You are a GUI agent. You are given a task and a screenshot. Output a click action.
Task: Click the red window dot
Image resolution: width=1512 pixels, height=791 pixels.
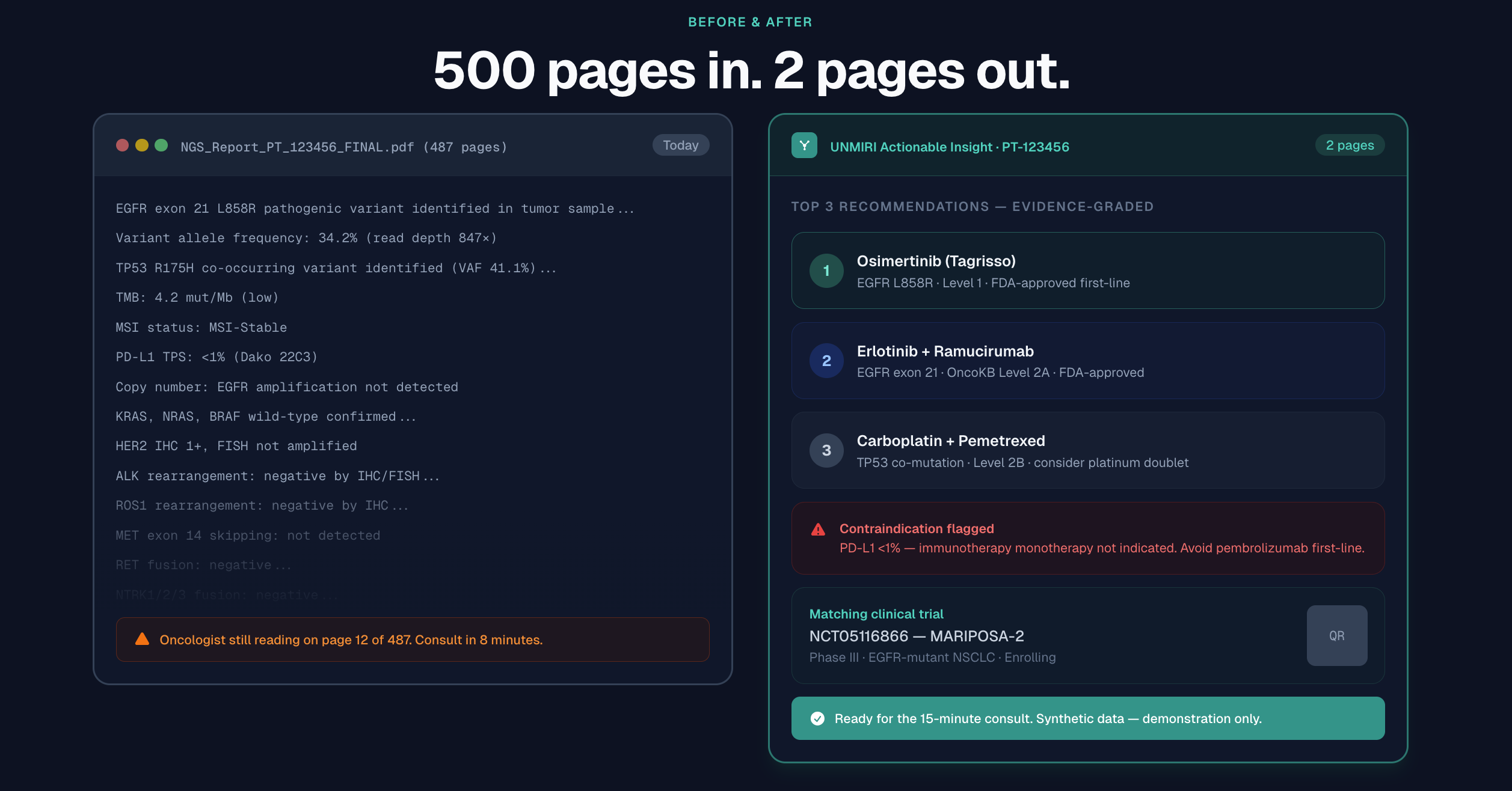[123, 145]
